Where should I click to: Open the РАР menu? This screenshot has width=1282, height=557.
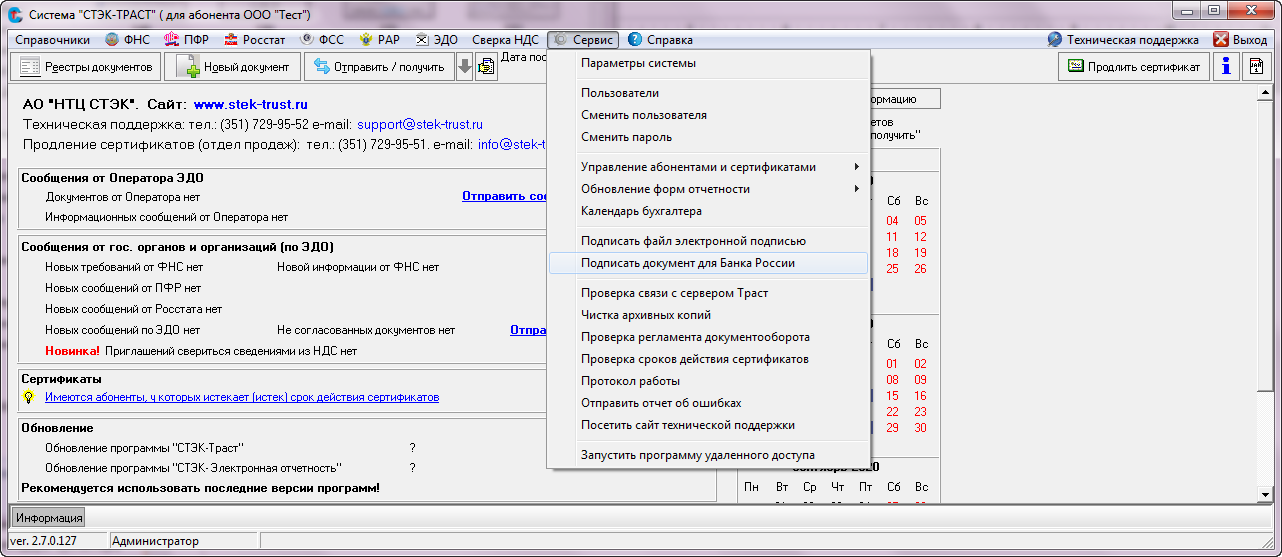(x=380, y=40)
